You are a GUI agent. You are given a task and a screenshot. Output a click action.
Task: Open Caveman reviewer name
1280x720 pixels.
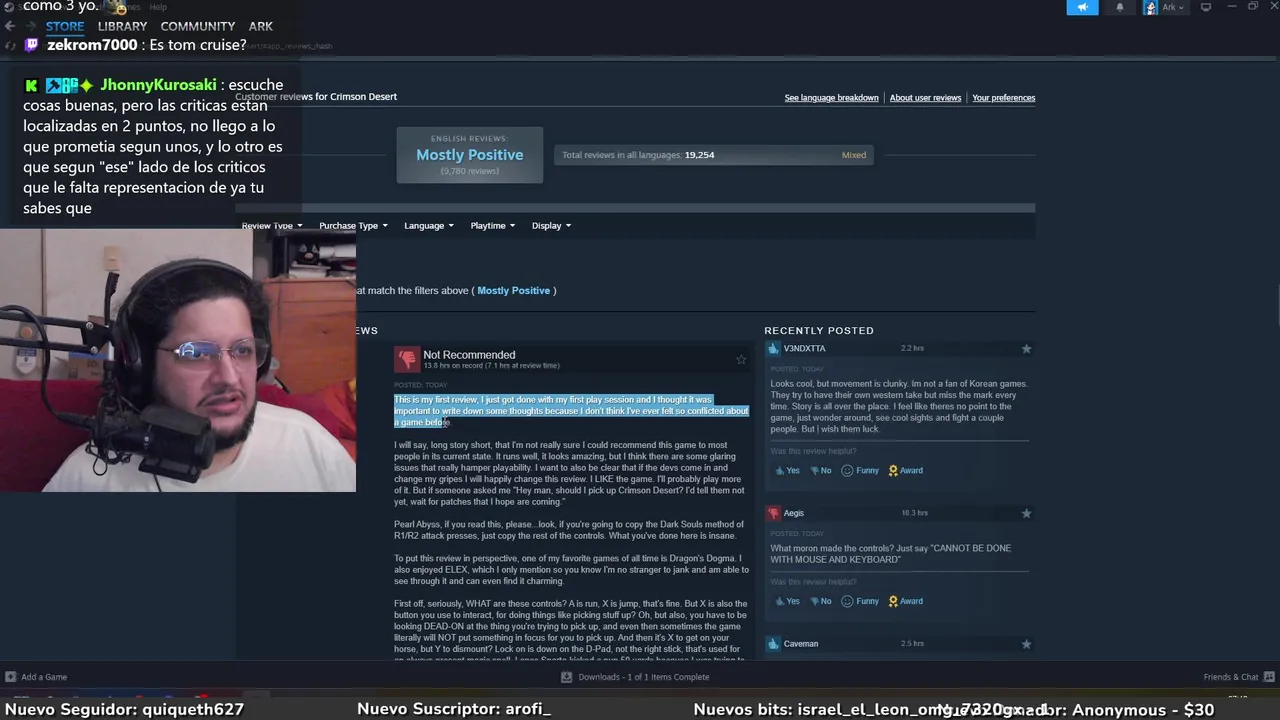click(801, 644)
